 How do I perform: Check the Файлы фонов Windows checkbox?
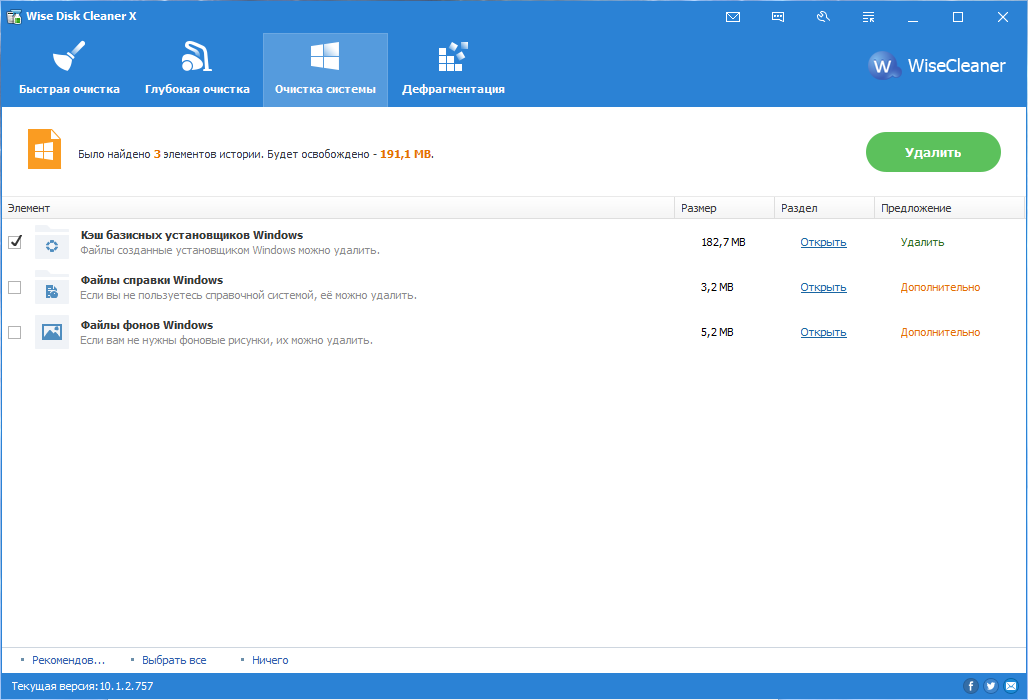click(14, 332)
